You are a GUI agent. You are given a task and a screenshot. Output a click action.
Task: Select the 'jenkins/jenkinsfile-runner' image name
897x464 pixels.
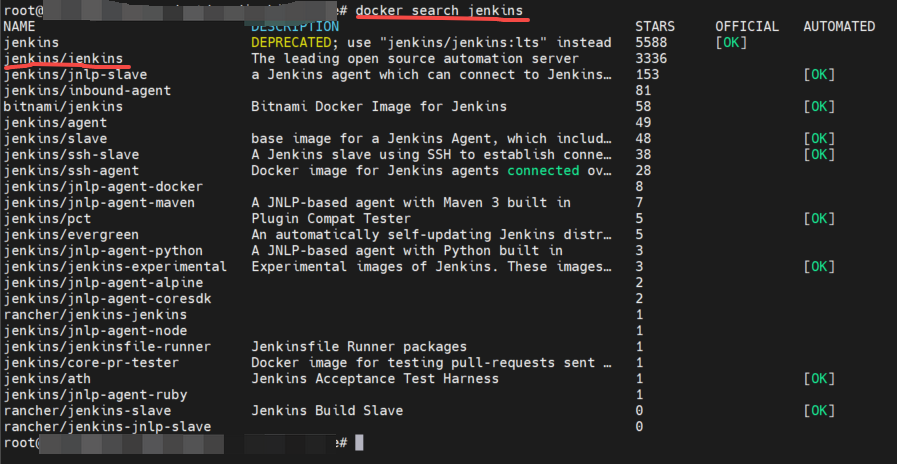[x=107, y=347]
